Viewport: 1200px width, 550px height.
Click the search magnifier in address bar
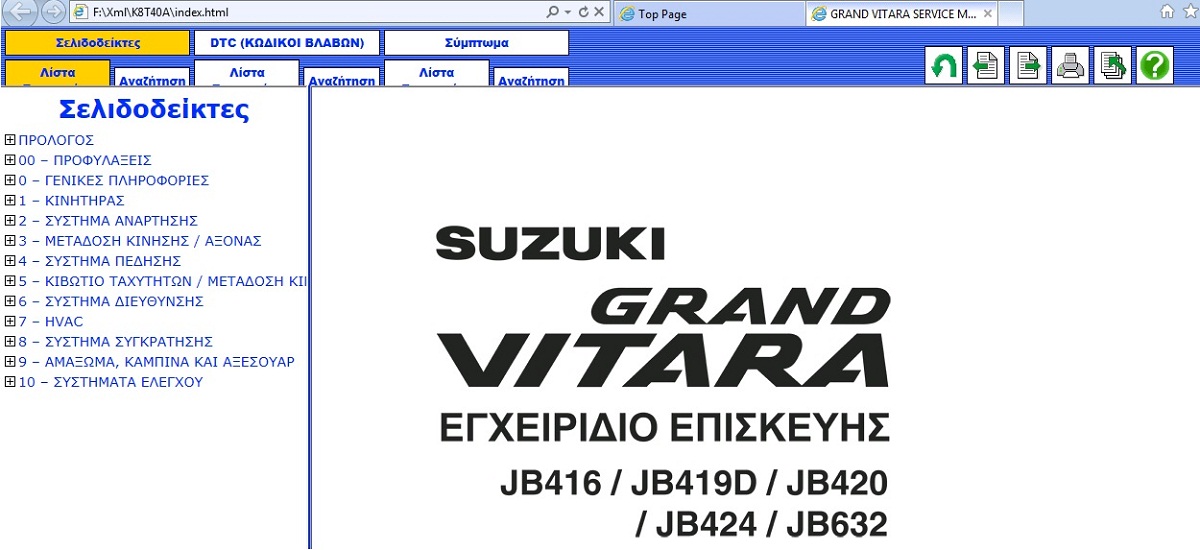553,12
